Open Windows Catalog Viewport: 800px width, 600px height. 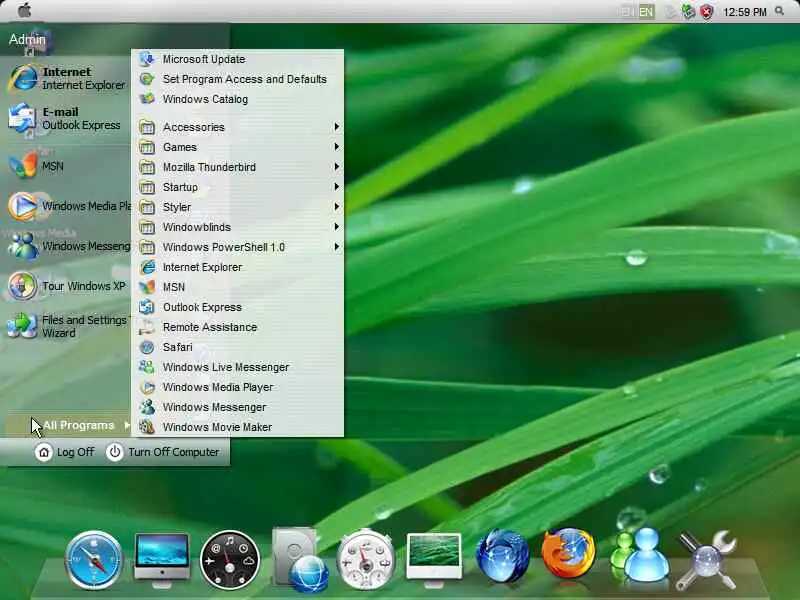coord(238,99)
